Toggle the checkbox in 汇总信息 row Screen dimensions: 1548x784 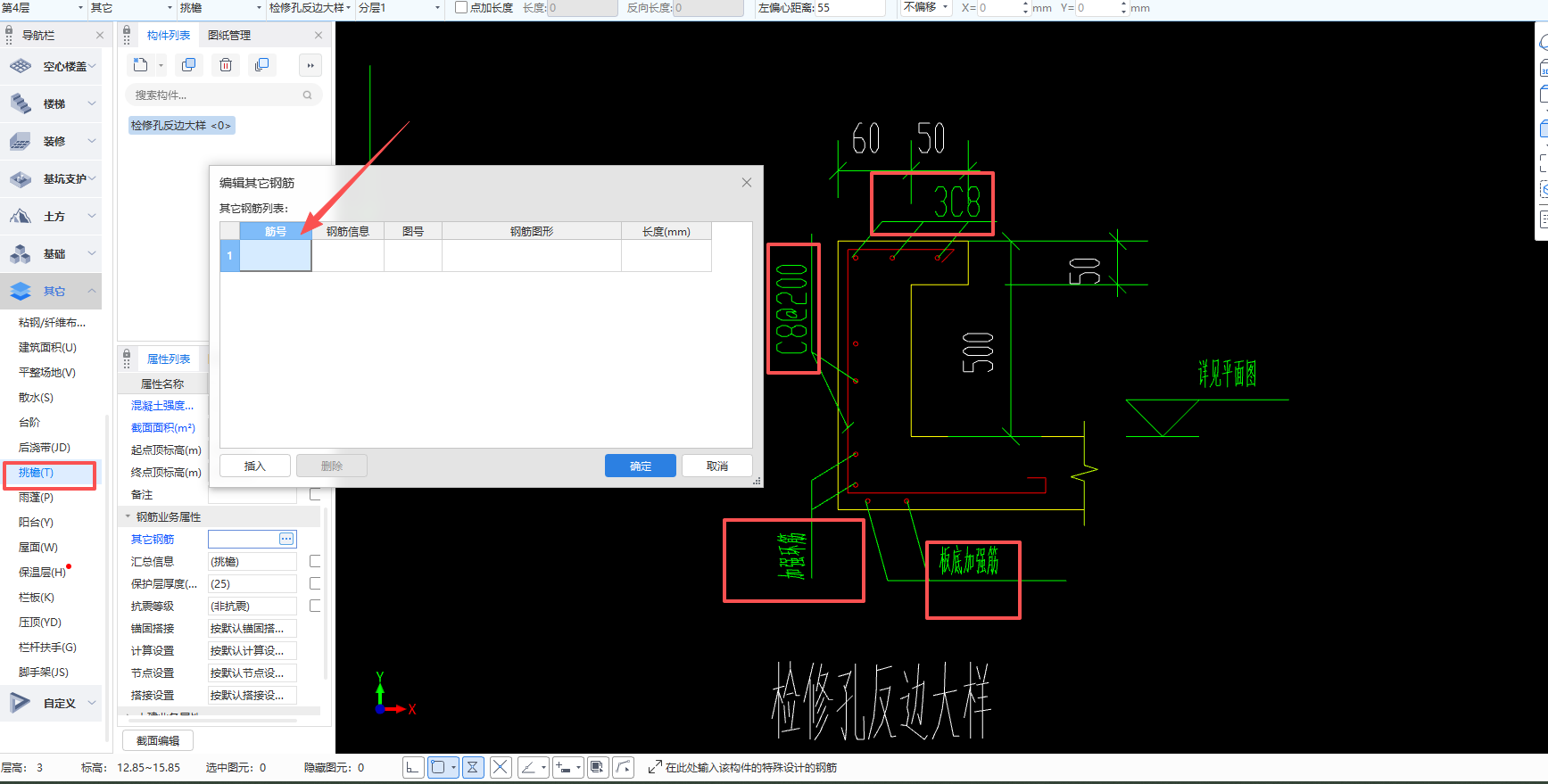(315, 561)
